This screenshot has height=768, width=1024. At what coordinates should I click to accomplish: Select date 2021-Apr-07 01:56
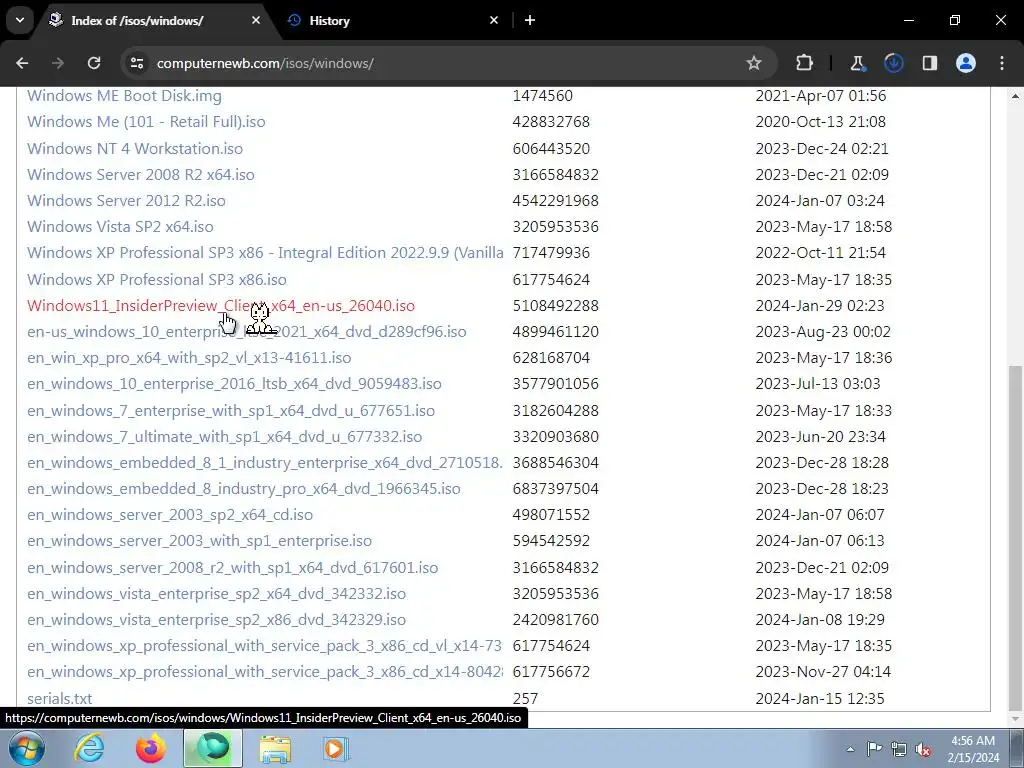pyautogui.click(x=821, y=96)
